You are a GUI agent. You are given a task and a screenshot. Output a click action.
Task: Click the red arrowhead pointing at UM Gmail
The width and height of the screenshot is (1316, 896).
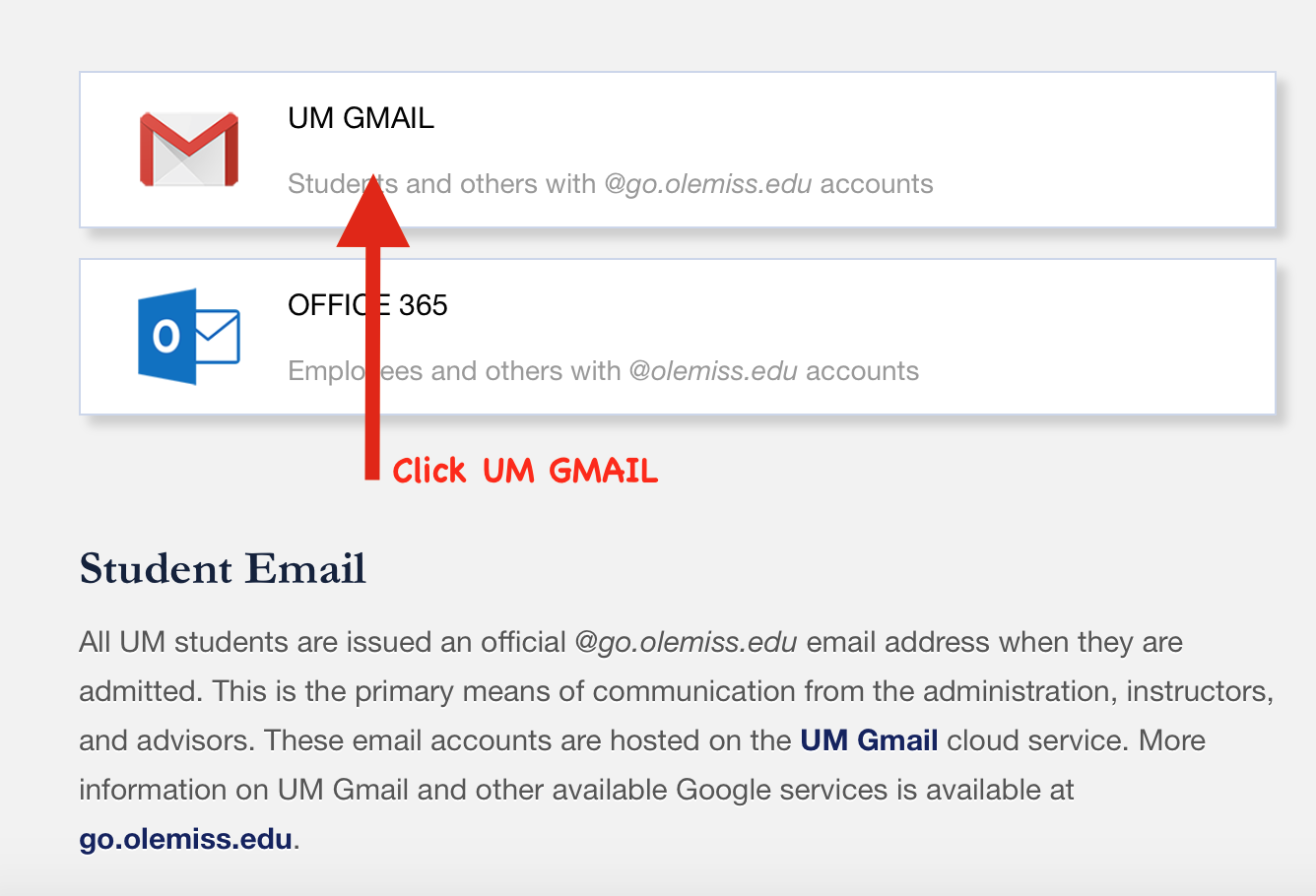point(372,210)
